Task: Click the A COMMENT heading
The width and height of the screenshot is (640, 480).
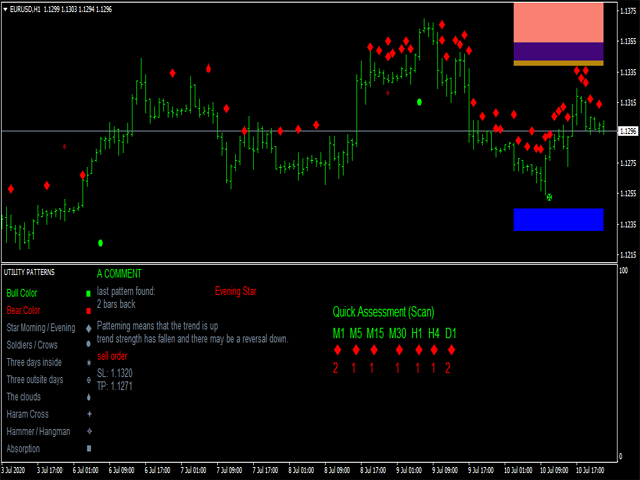Action: [119, 273]
